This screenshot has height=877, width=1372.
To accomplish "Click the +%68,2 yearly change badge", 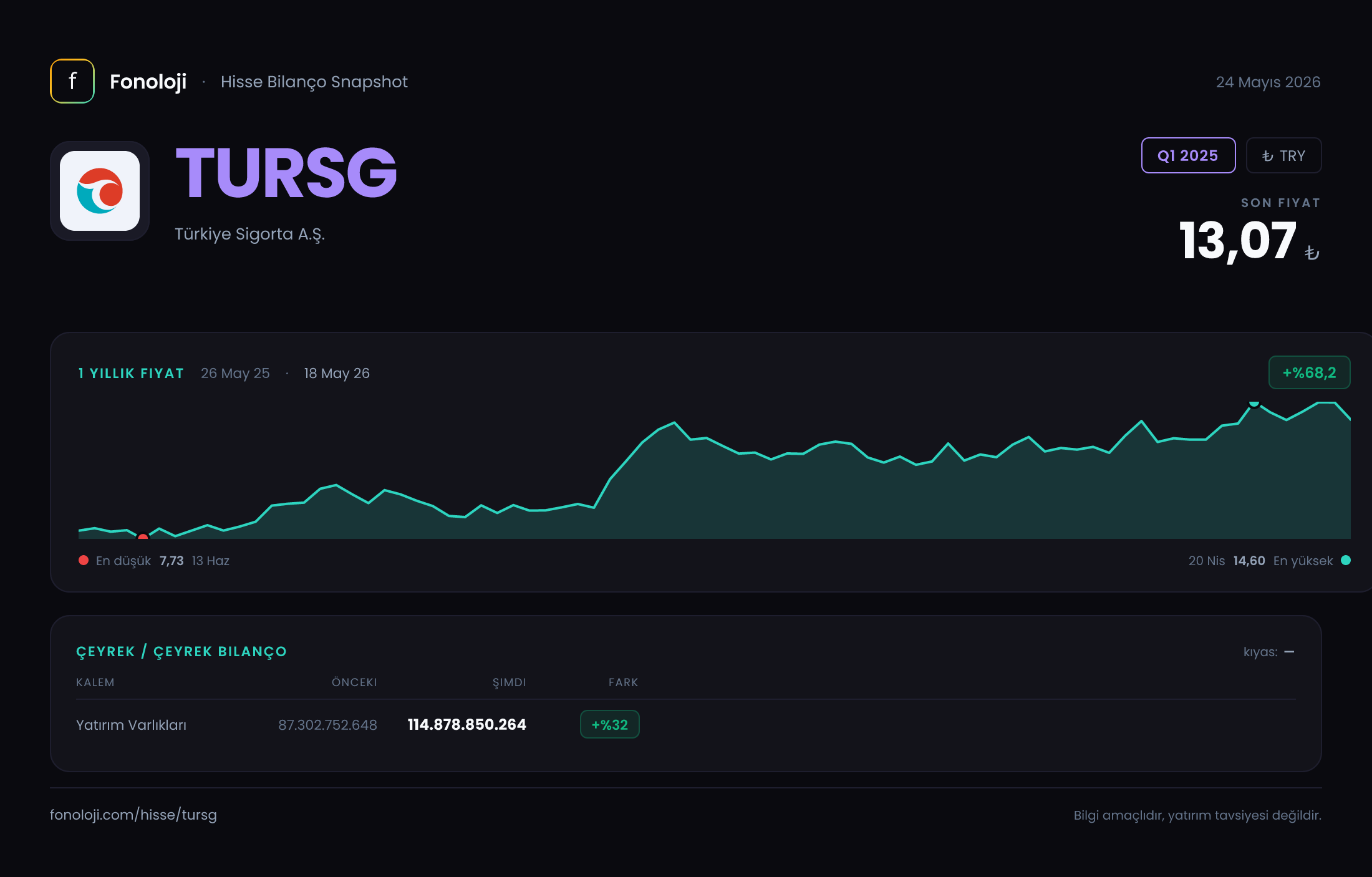I will [1309, 372].
